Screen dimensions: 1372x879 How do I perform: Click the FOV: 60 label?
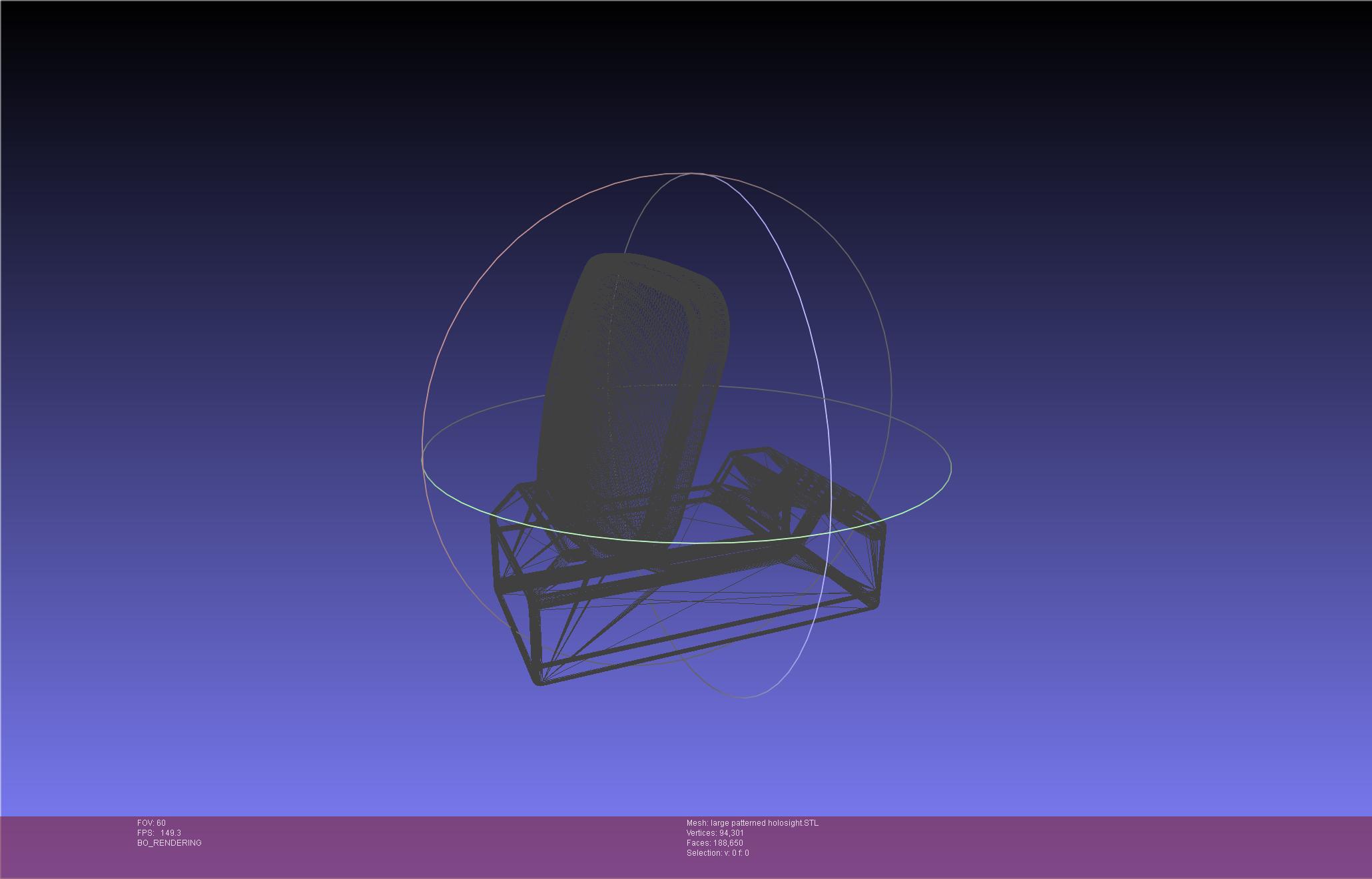pos(151,823)
